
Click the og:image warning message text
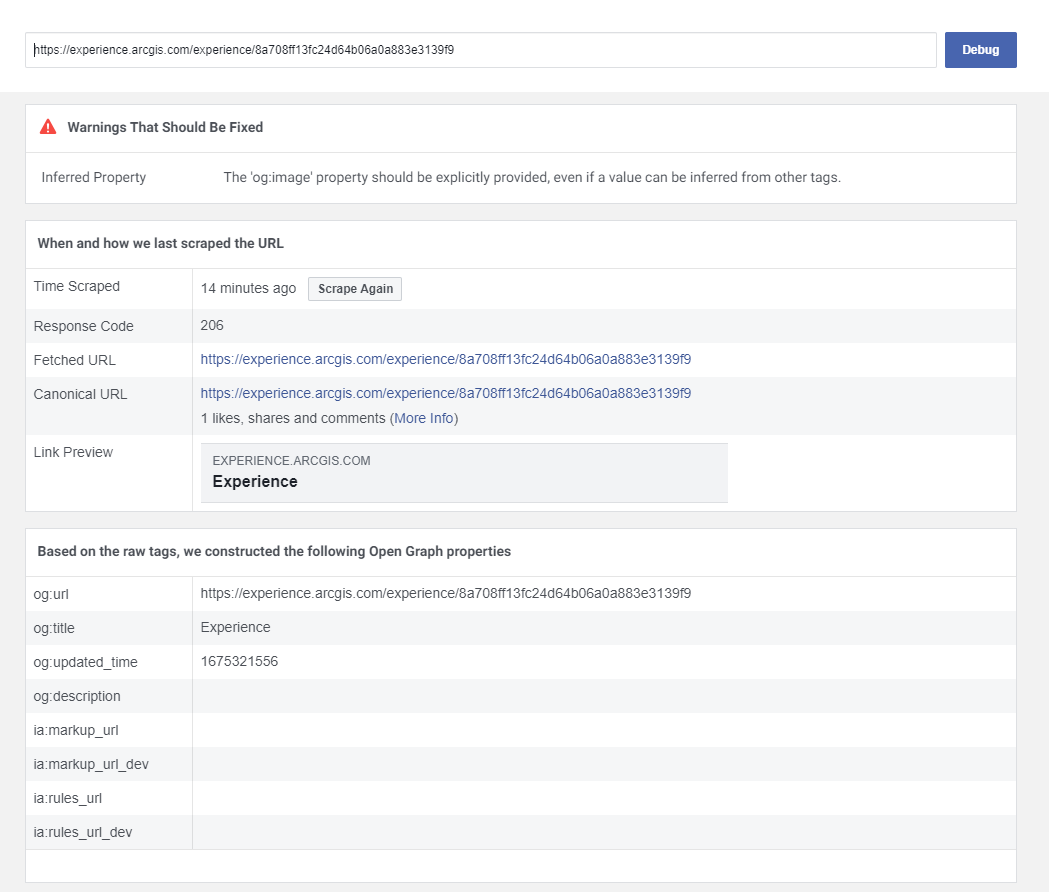532,177
